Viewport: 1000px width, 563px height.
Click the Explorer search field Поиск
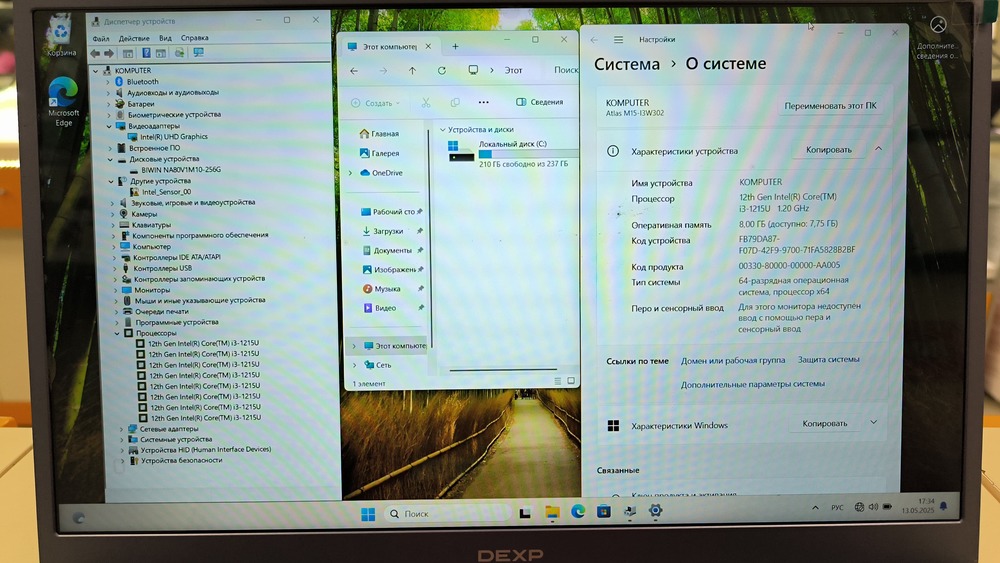pos(565,71)
